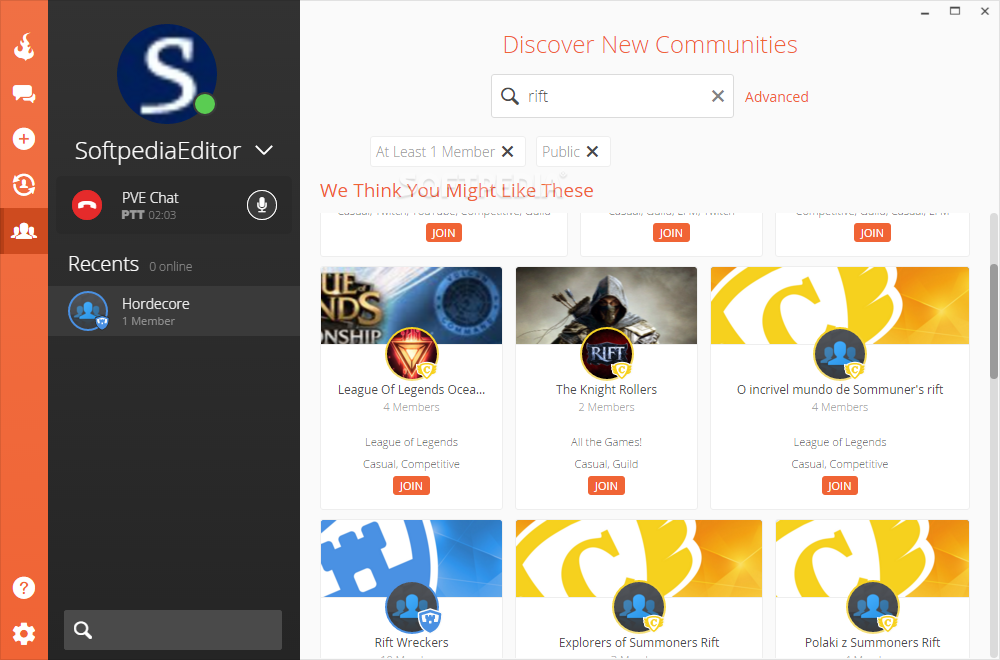1000x660 pixels.
Task: Click Explorers of Summoners Rift avatar
Action: (638, 607)
